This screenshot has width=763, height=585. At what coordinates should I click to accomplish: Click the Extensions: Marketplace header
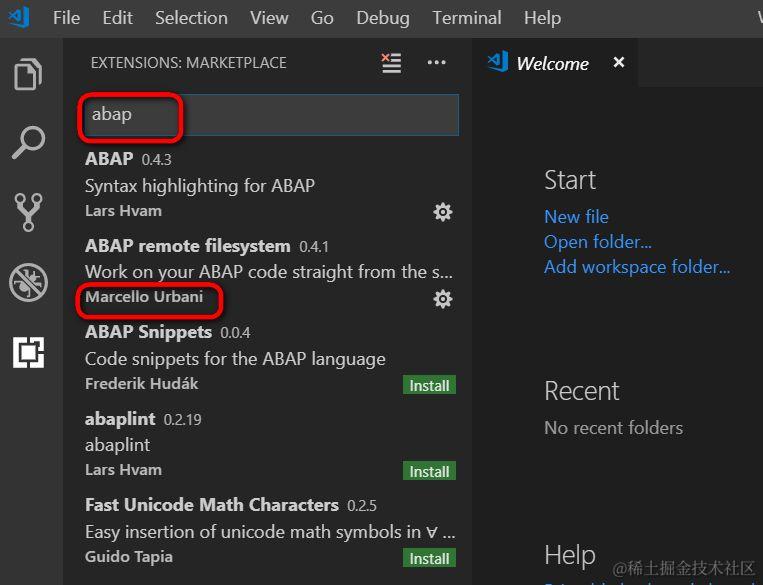[188, 63]
